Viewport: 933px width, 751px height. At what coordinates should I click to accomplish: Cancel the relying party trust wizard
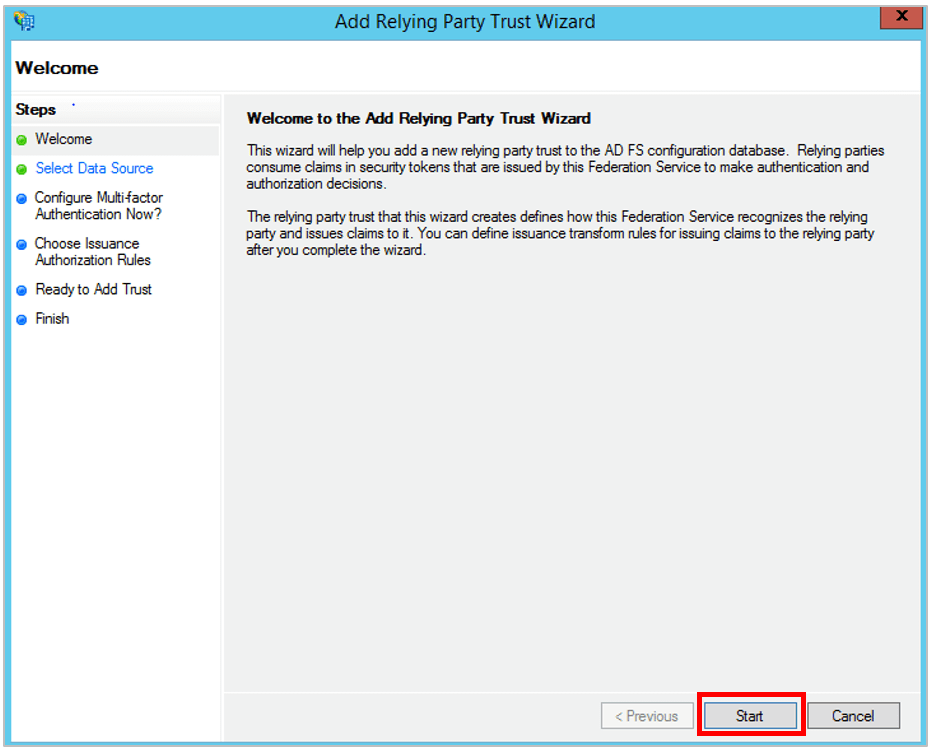852,716
